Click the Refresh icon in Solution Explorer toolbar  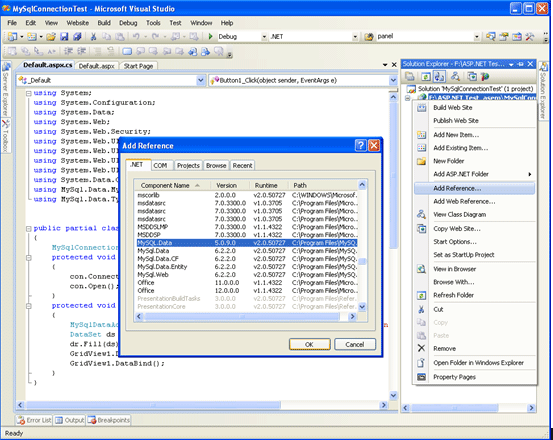426,76
